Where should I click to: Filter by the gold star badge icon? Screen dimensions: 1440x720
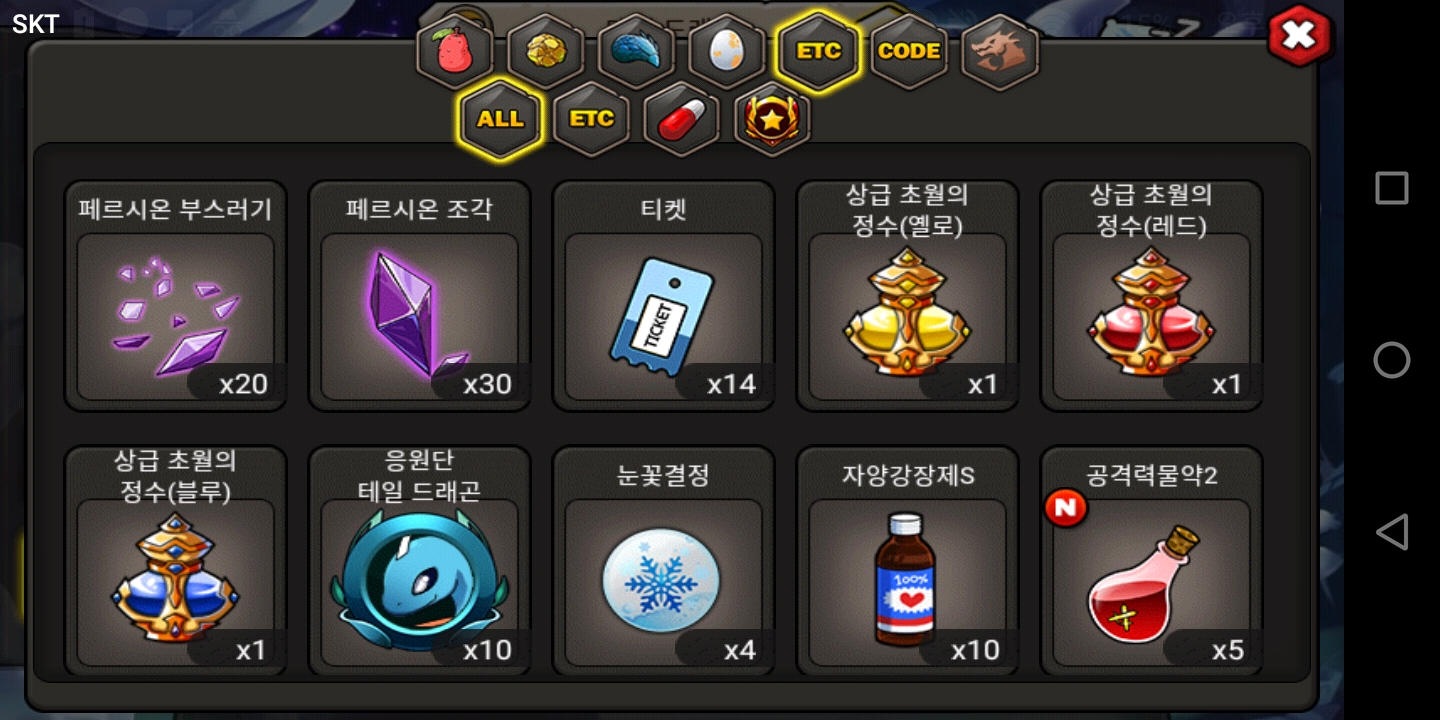point(772,119)
